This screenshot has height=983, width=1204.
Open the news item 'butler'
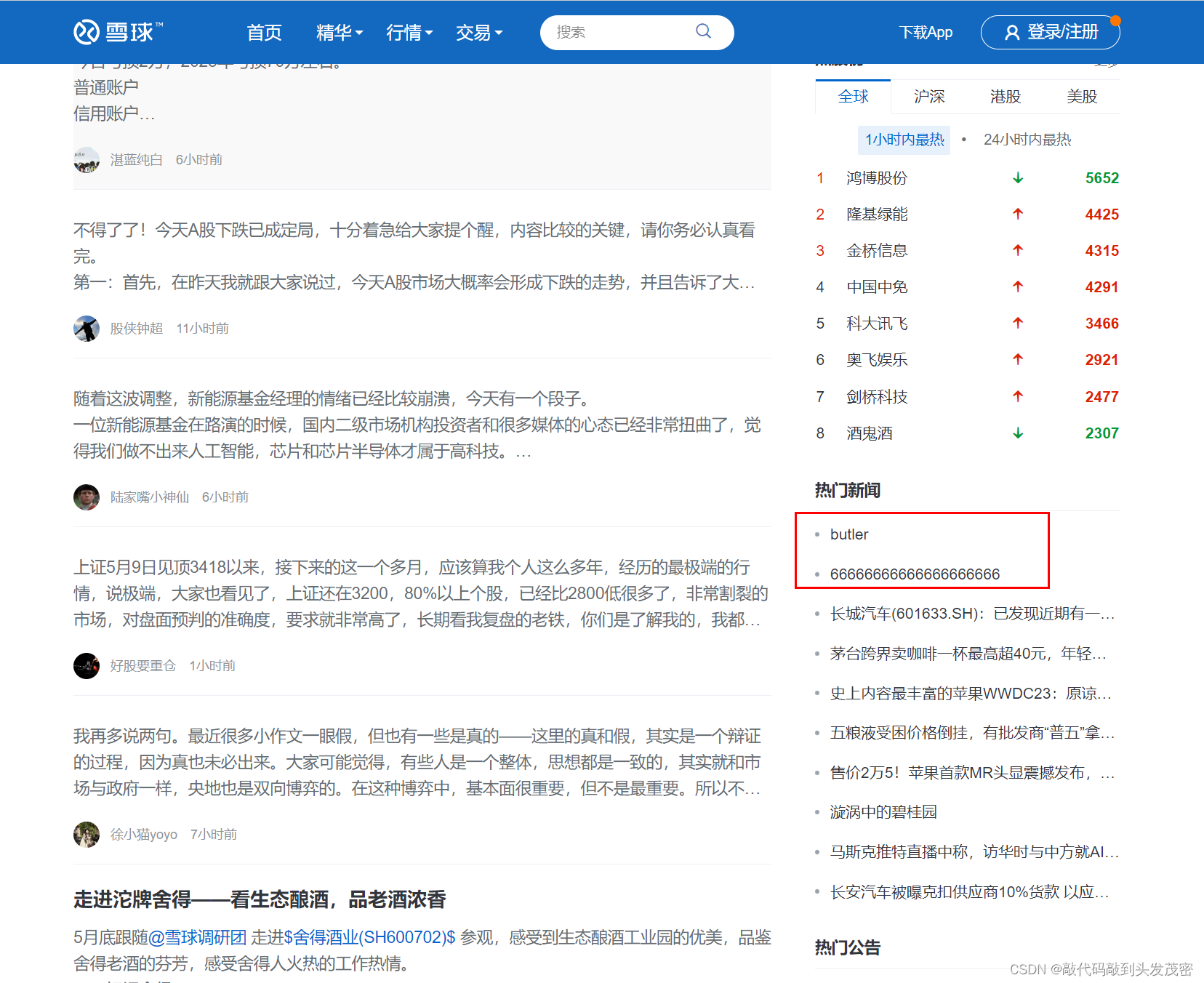pos(849,534)
